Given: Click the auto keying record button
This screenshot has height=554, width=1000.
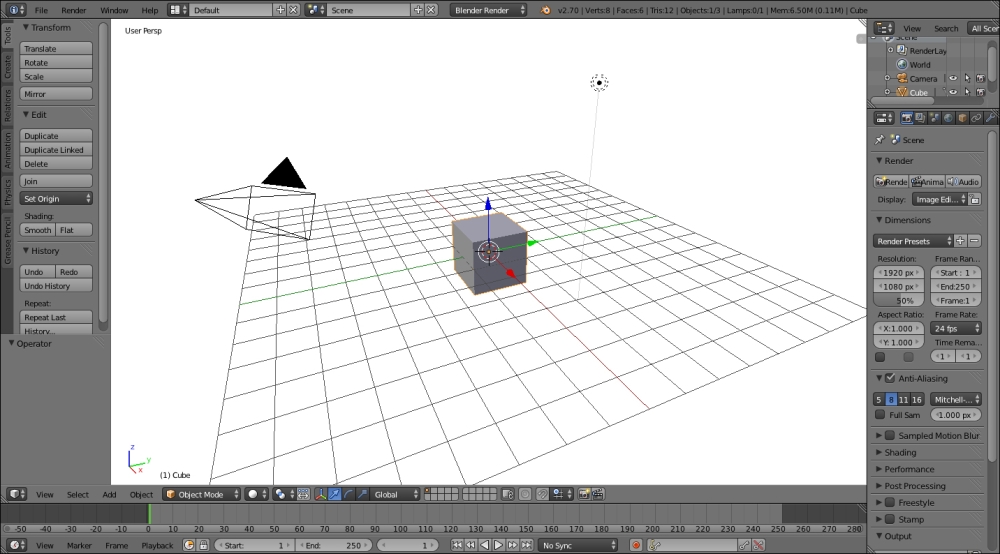Looking at the screenshot, I should 636,545.
